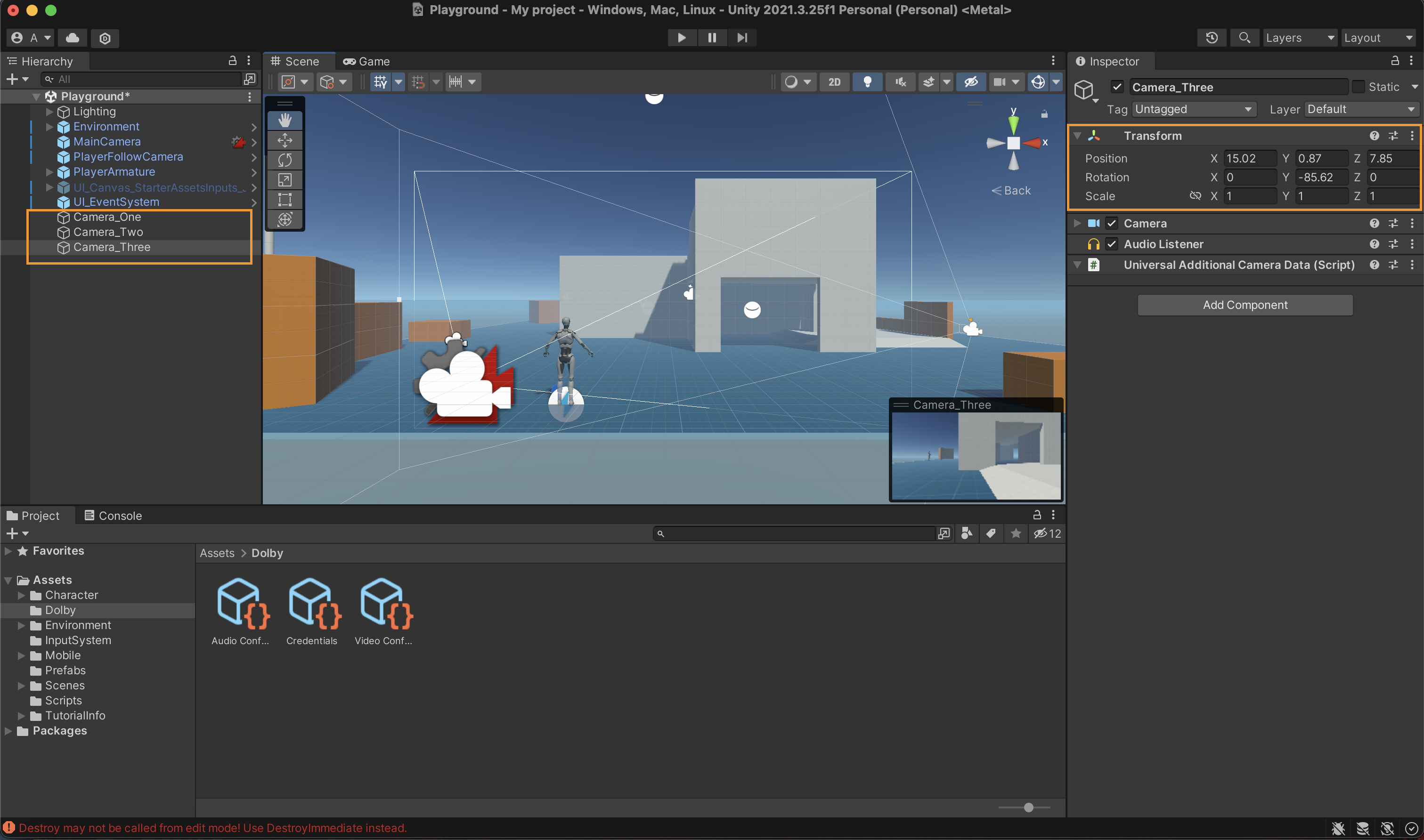
Task: Select the Move tool in scene toolbar
Action: (x=285, y=140)
